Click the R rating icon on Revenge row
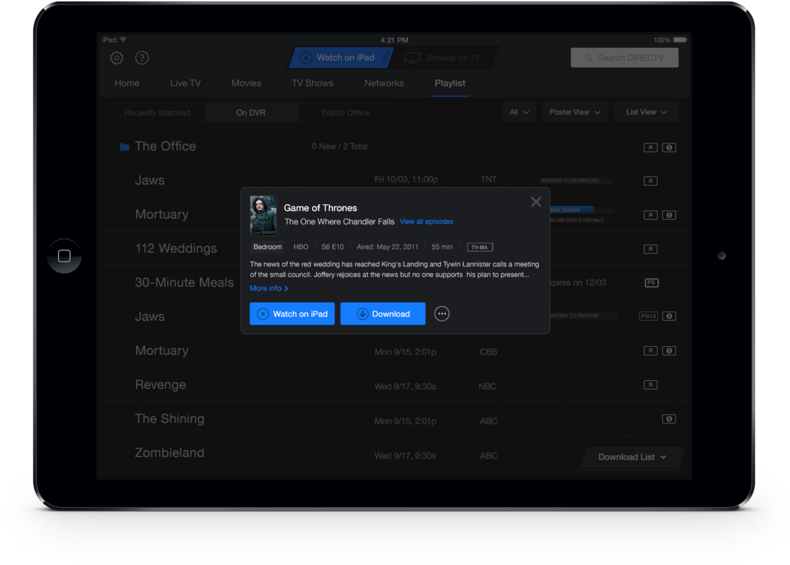 click(650, 385)
